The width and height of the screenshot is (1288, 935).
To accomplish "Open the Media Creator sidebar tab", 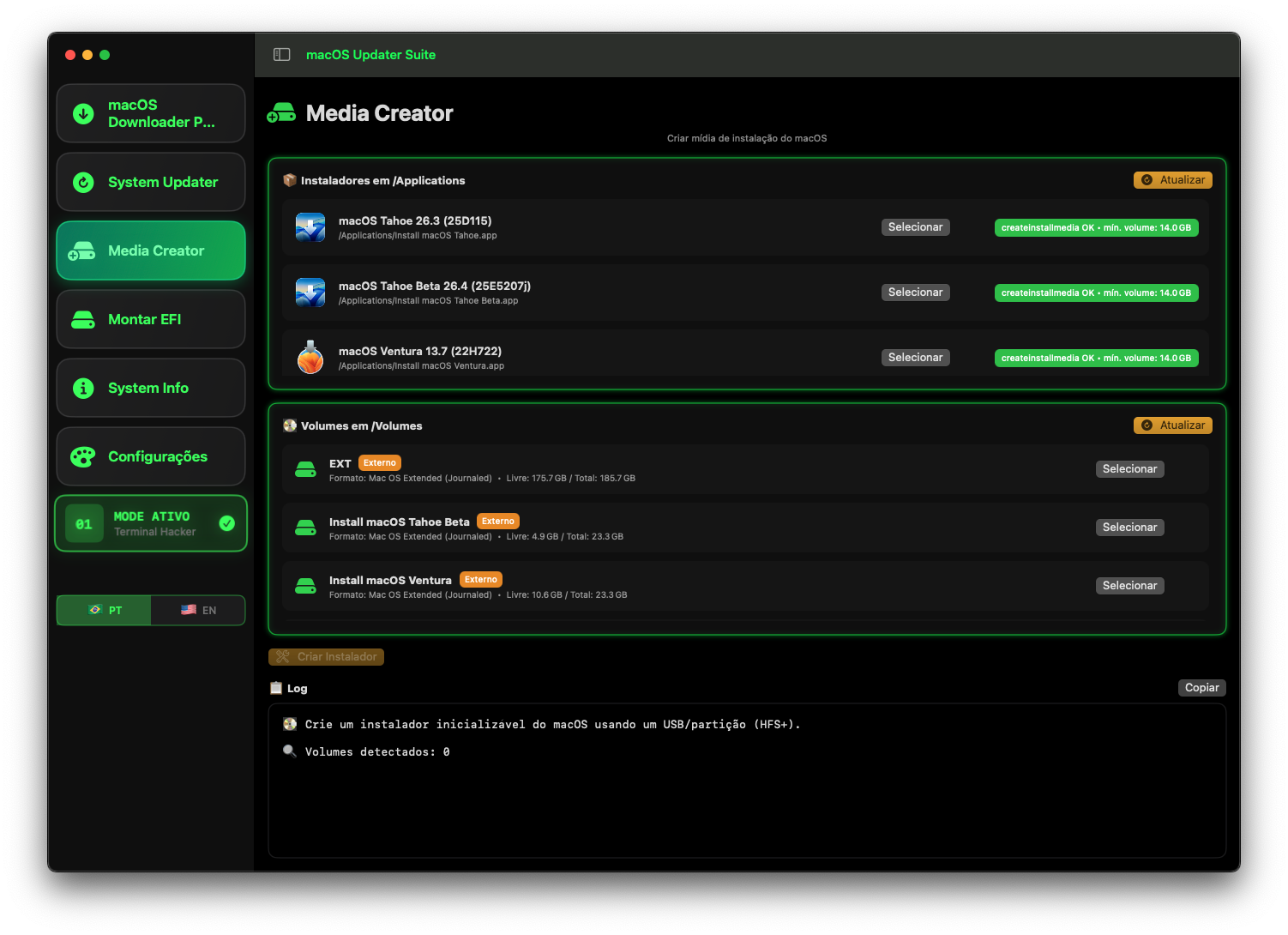I will tap(151, 250).
